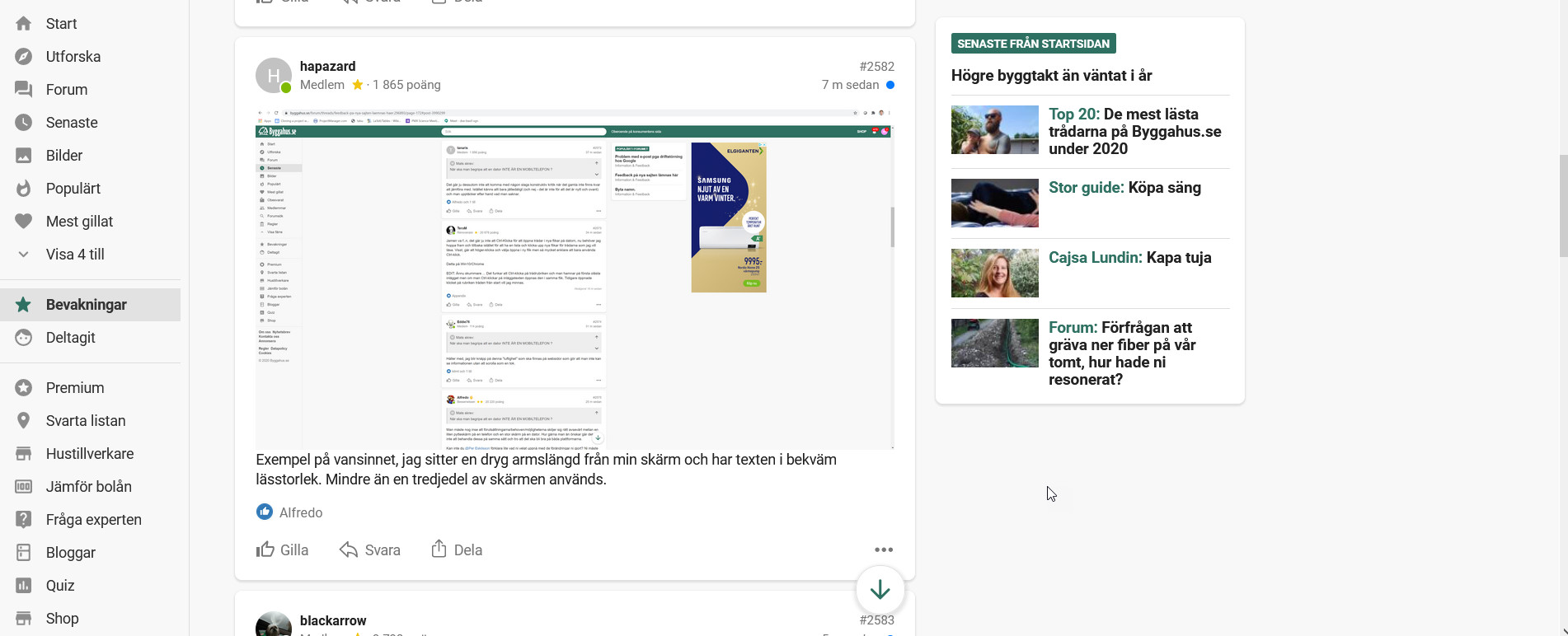Open the Svarta listan pin icon

pos(24,421)
